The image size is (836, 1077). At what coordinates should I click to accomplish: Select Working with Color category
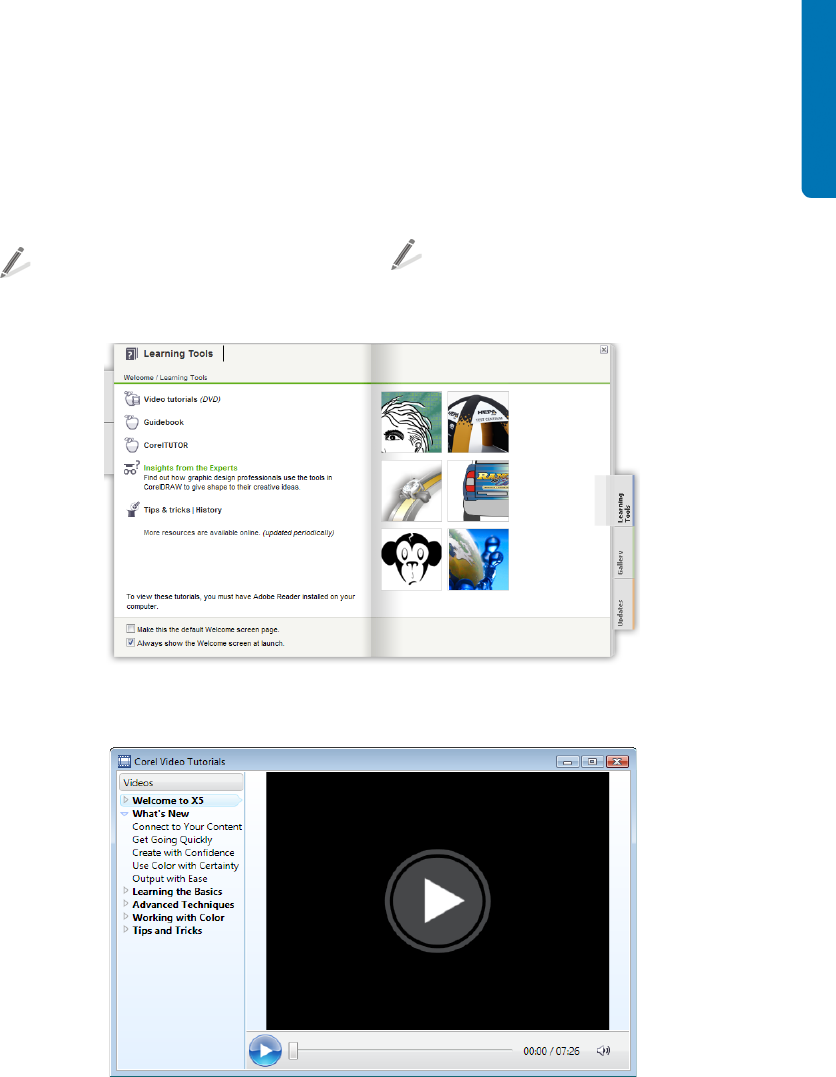(x=178, y=918)
